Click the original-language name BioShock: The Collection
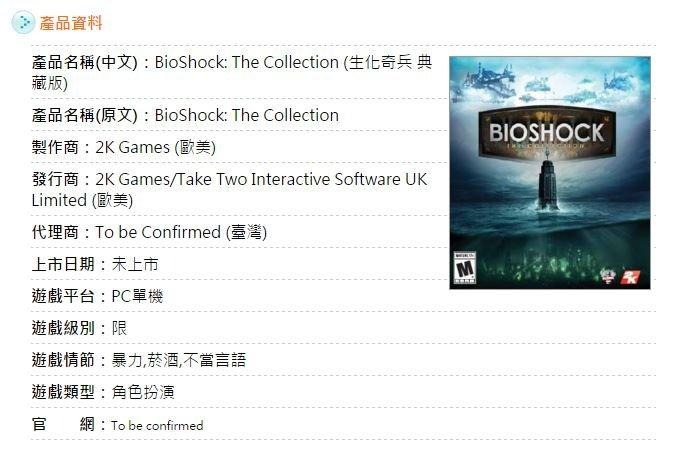The height and width of the screenshot is (461, 677). click(247, 115)
